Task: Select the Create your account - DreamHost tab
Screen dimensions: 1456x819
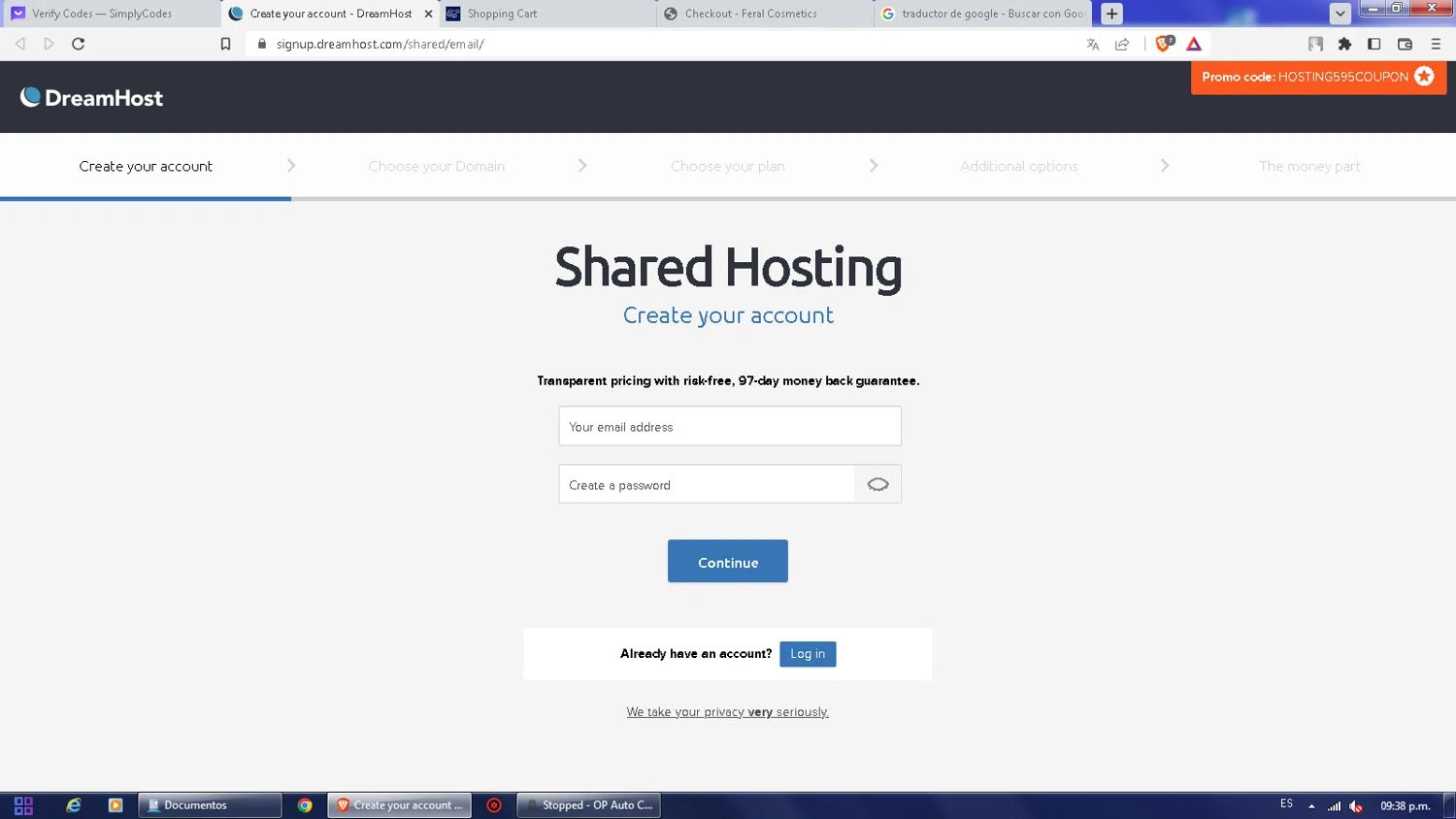Action: point(330,14)
